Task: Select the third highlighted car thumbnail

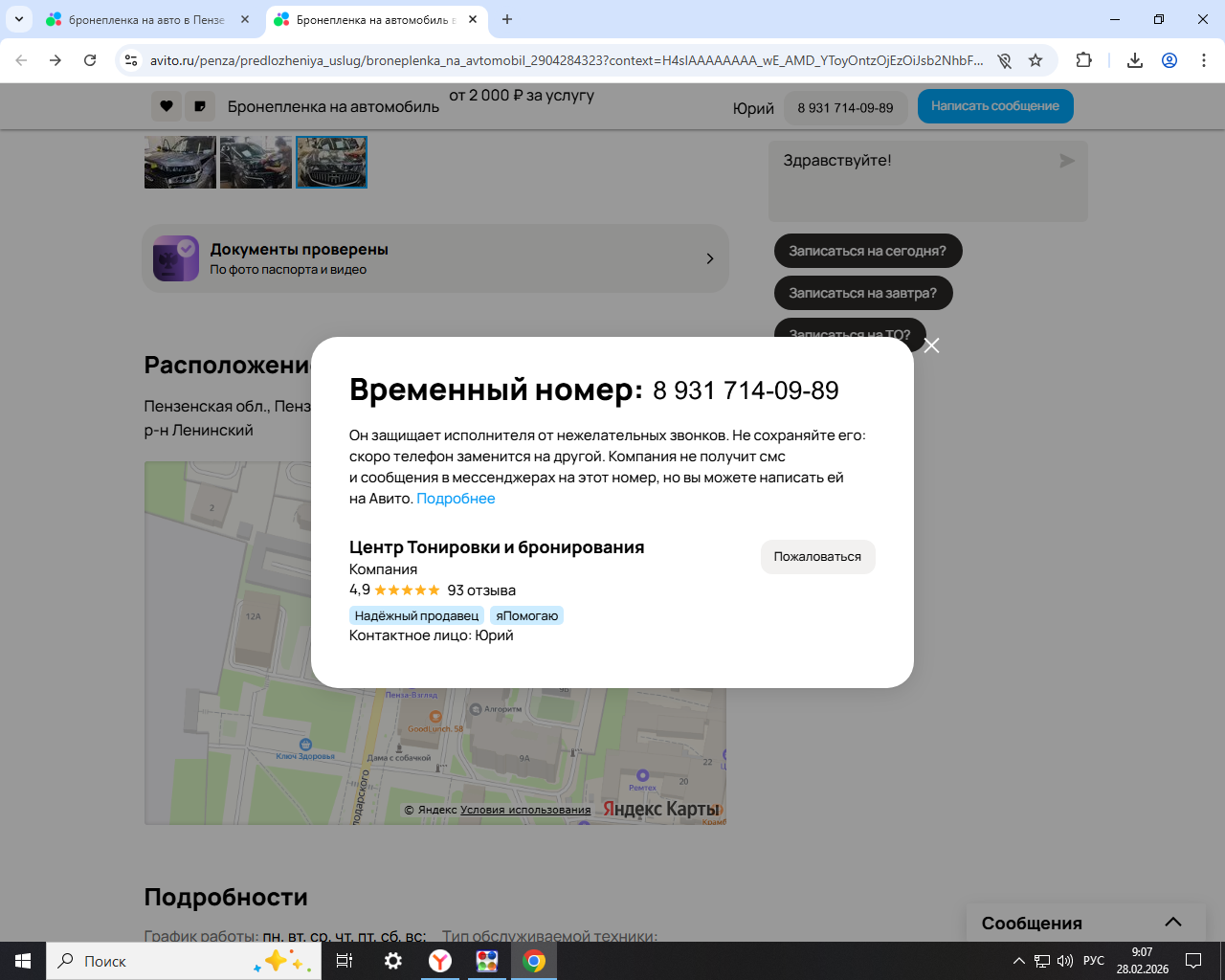Action: coord(331,162)
